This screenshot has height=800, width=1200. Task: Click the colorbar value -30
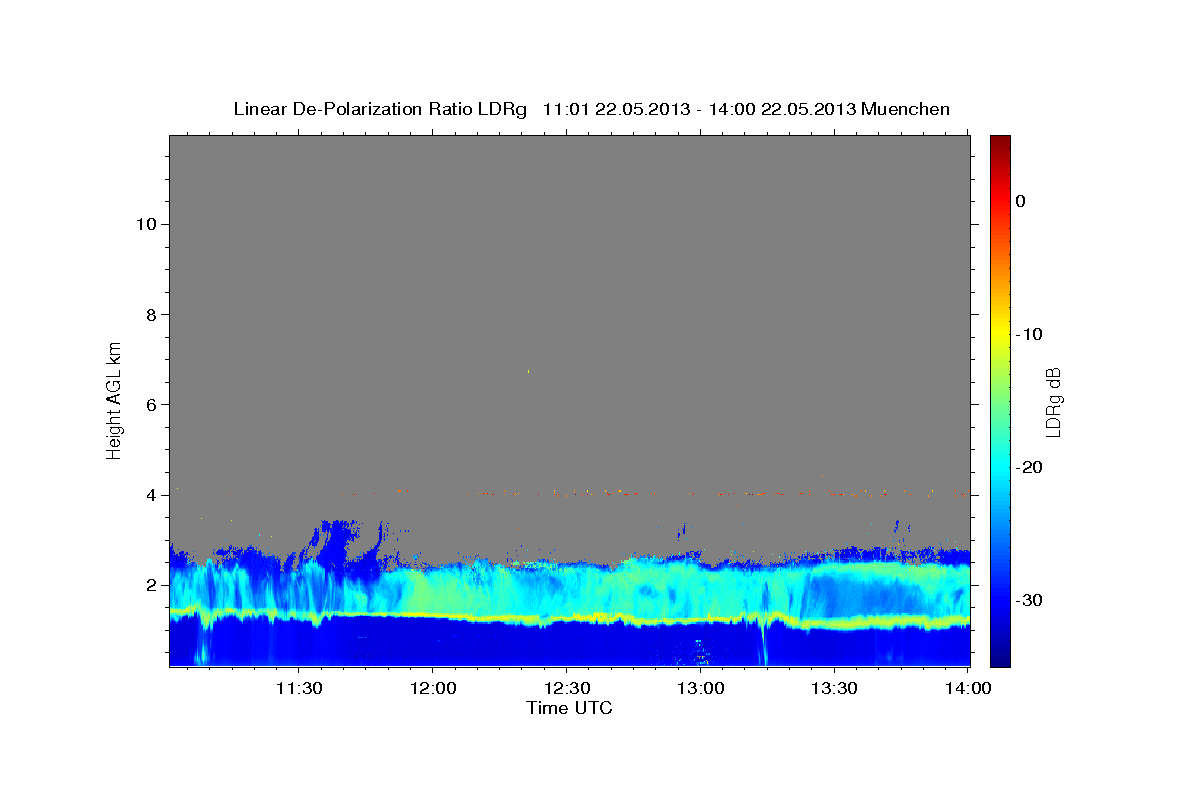pos(1030,600)
